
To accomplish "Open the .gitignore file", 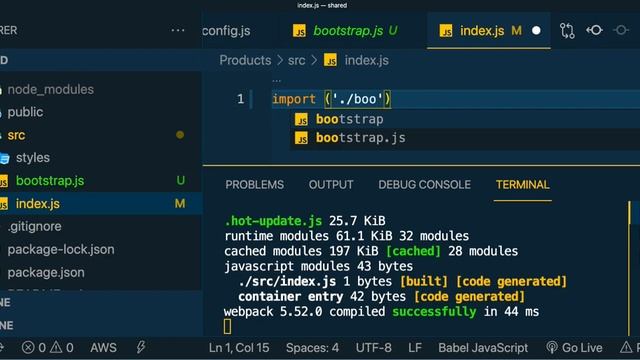I will [34, 227].
